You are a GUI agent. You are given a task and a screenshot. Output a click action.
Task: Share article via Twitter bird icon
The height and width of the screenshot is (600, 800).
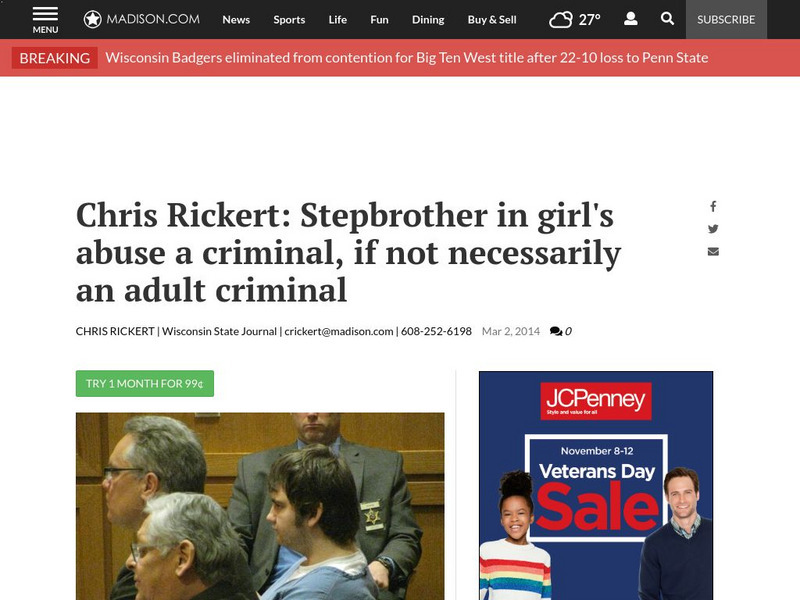(x=713, y=229)
